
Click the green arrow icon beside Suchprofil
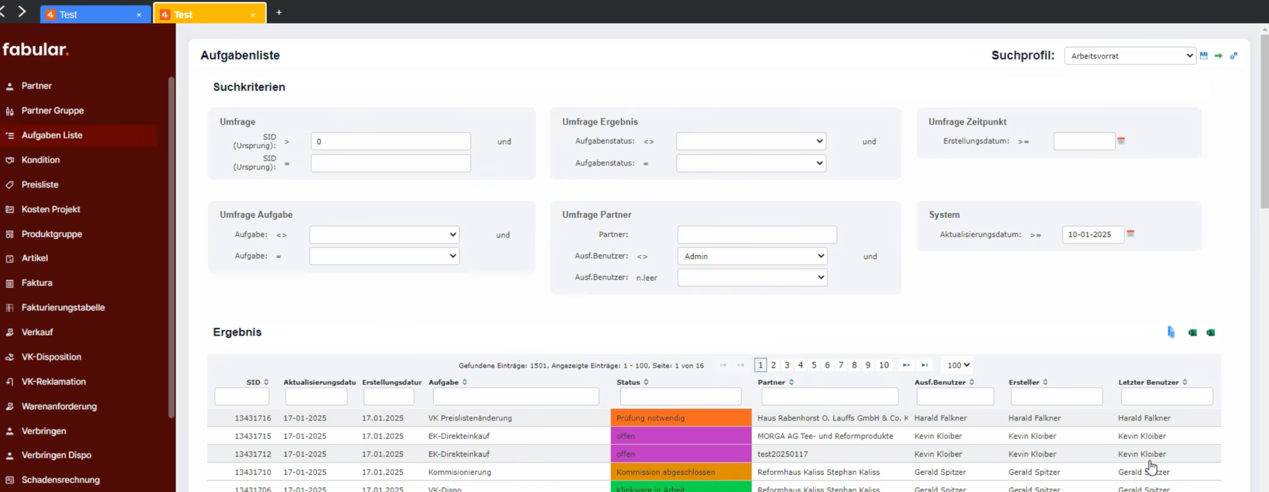[1218, 56]
